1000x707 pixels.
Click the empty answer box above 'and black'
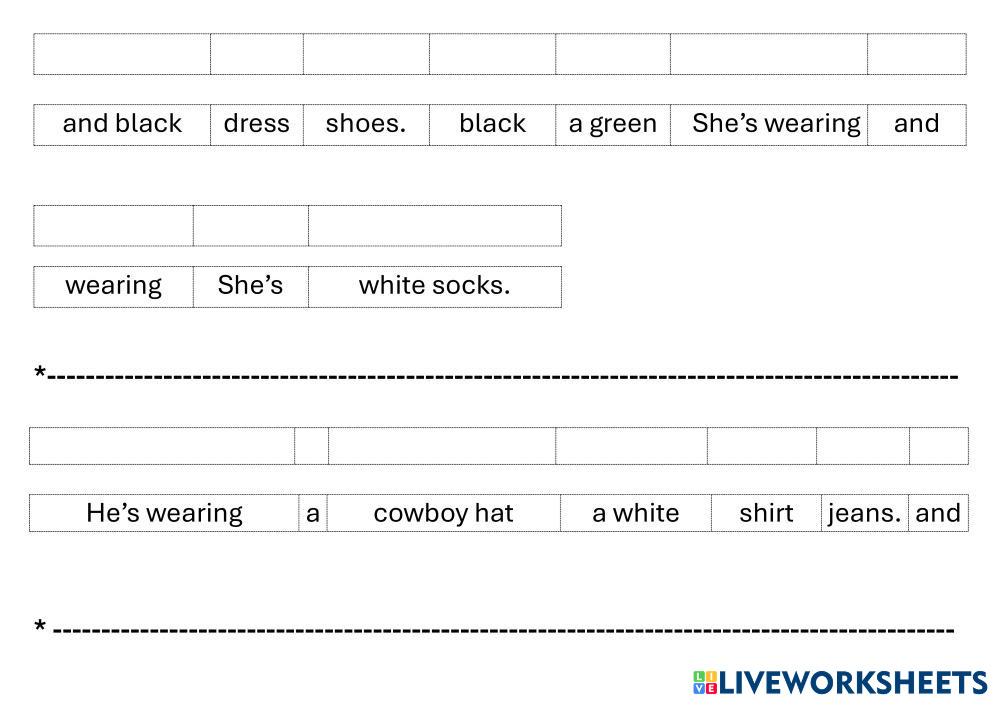point(122,54)
